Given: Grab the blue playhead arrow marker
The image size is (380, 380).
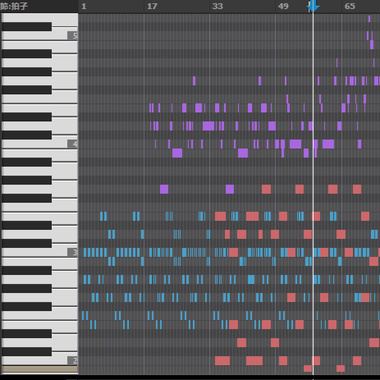Looking at the screenshot, I should 313,6.
